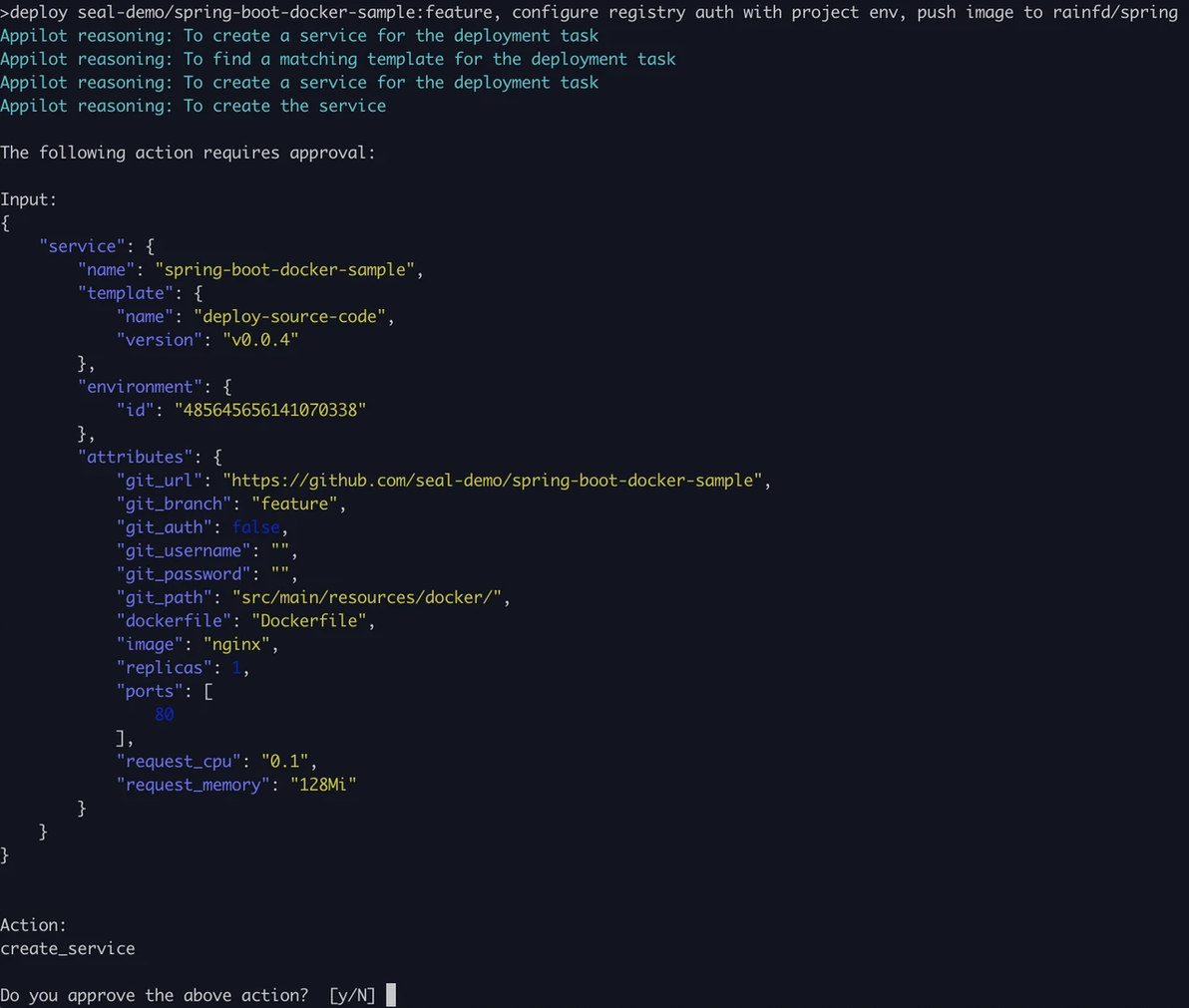
Task: Click the false value of git_auth
Action: point(255,527)
